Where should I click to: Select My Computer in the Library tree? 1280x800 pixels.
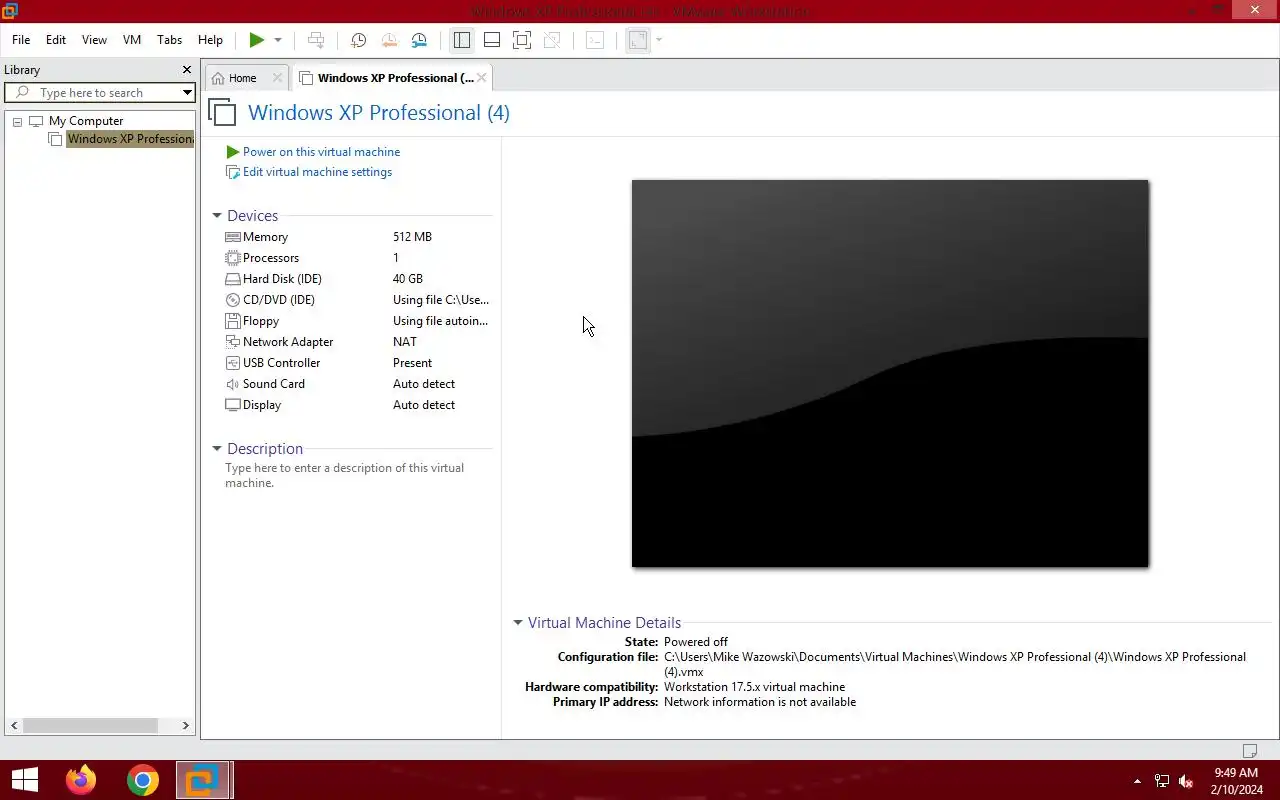tap(86, 121)
